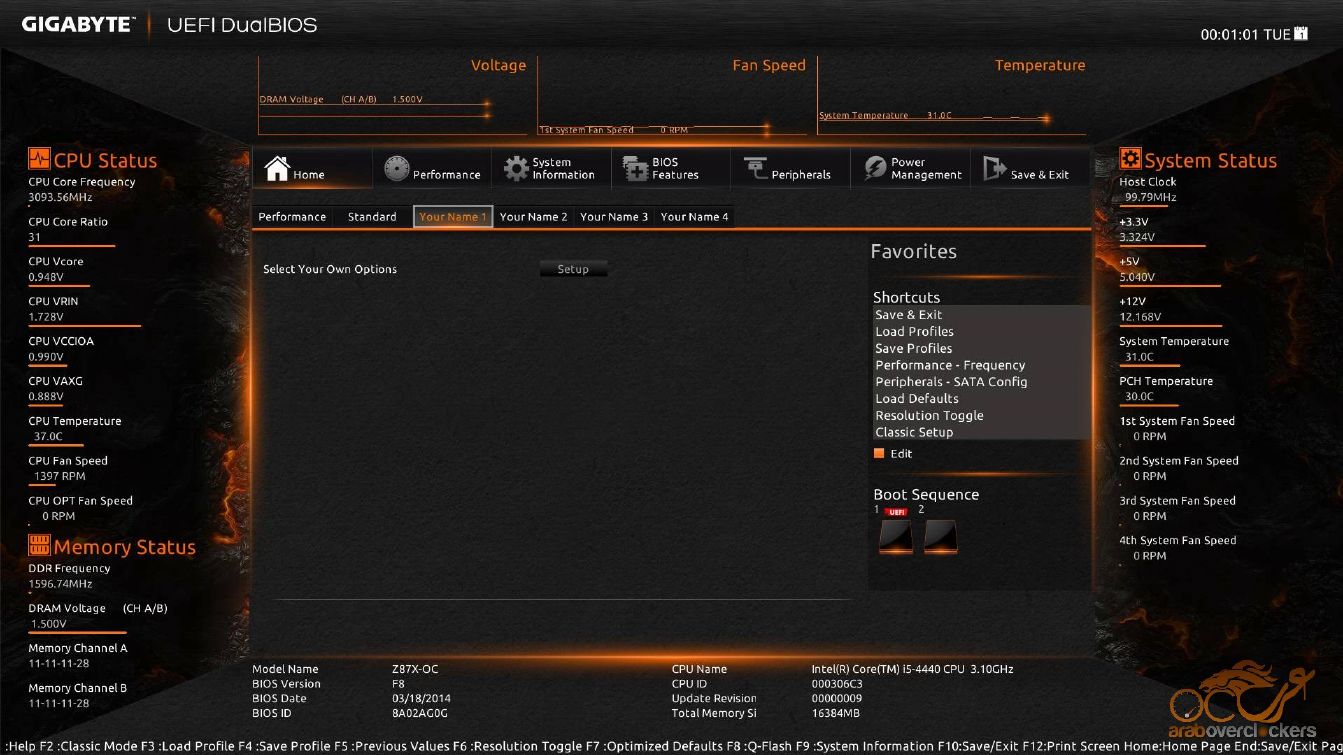The image size is (1343, 755).
Task: Choose Peripherals - SATA Config shortcut
Action: tap(951, 382)
